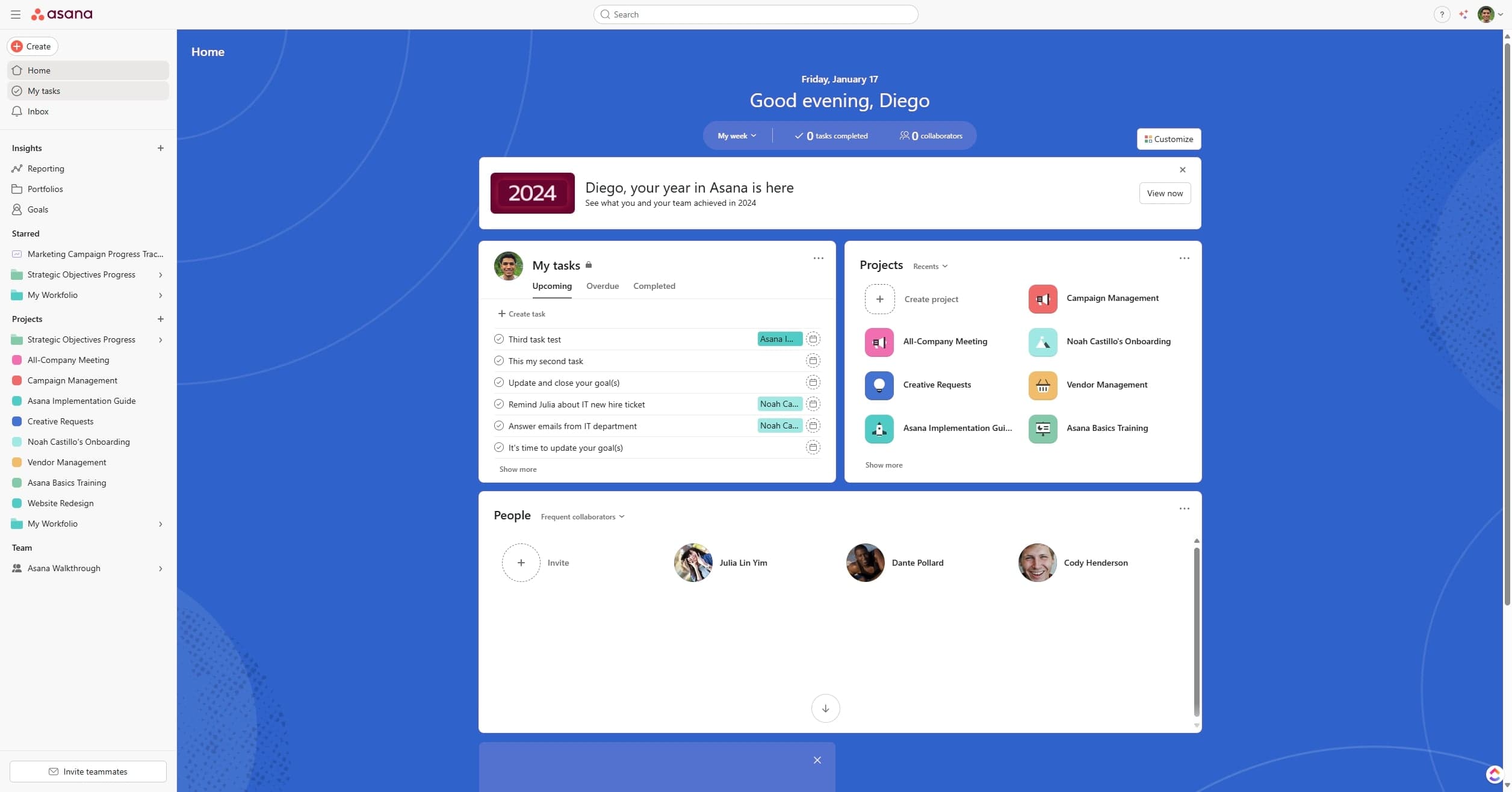Set due date for Answer emails task
Image resolution: width=1512 pixels, height=792 pixels.
click(x=813, y=425)
